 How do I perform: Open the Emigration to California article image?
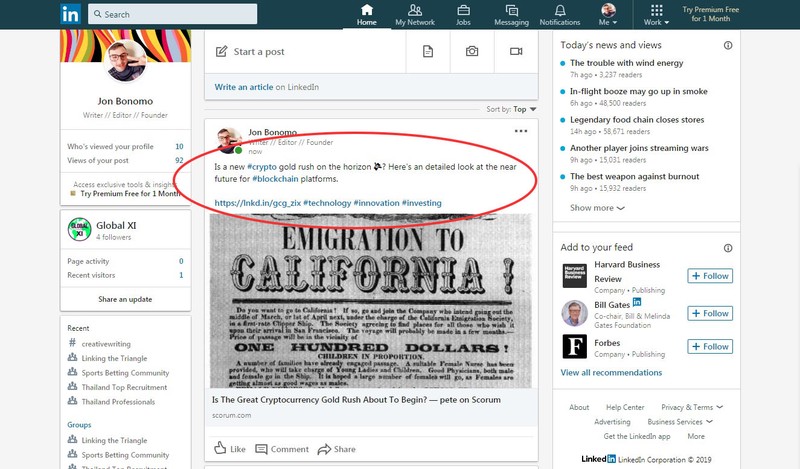pos(370,301)
